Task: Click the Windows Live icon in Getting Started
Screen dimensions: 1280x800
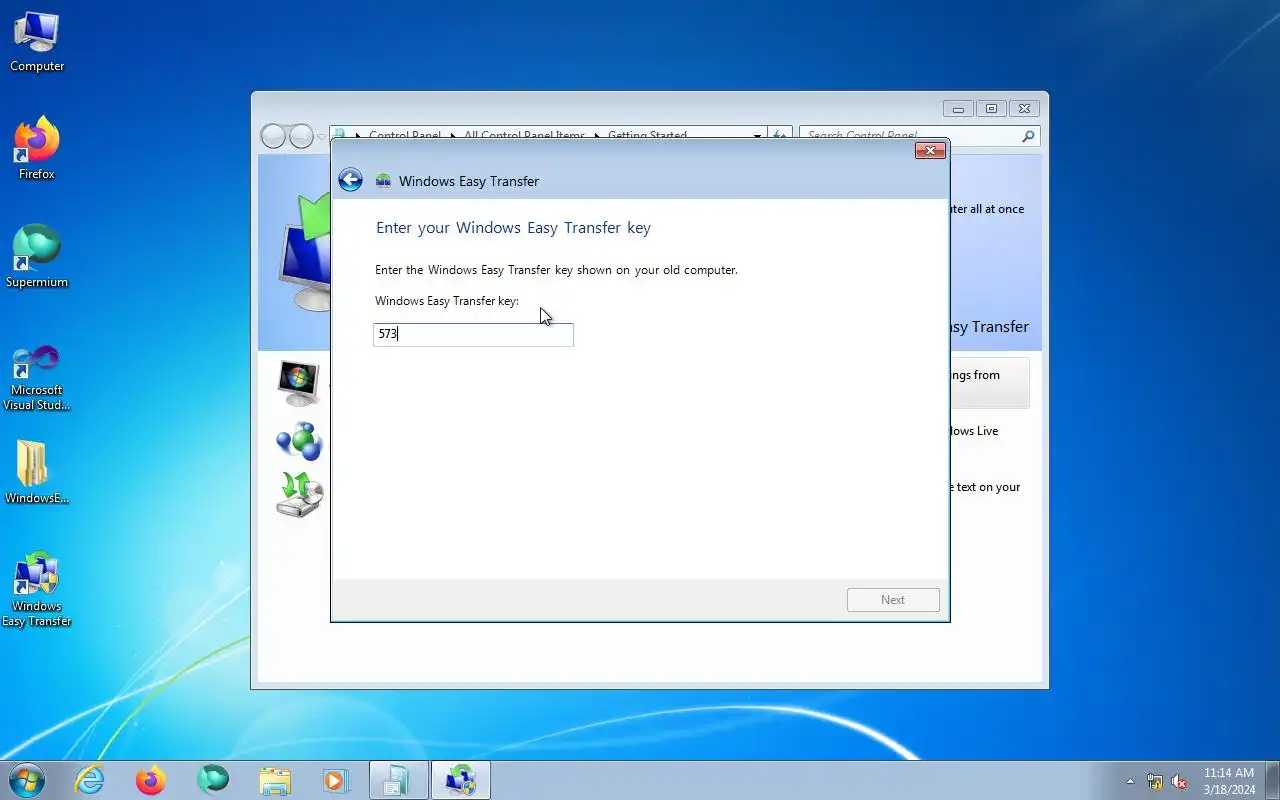Action: point(298,441)
